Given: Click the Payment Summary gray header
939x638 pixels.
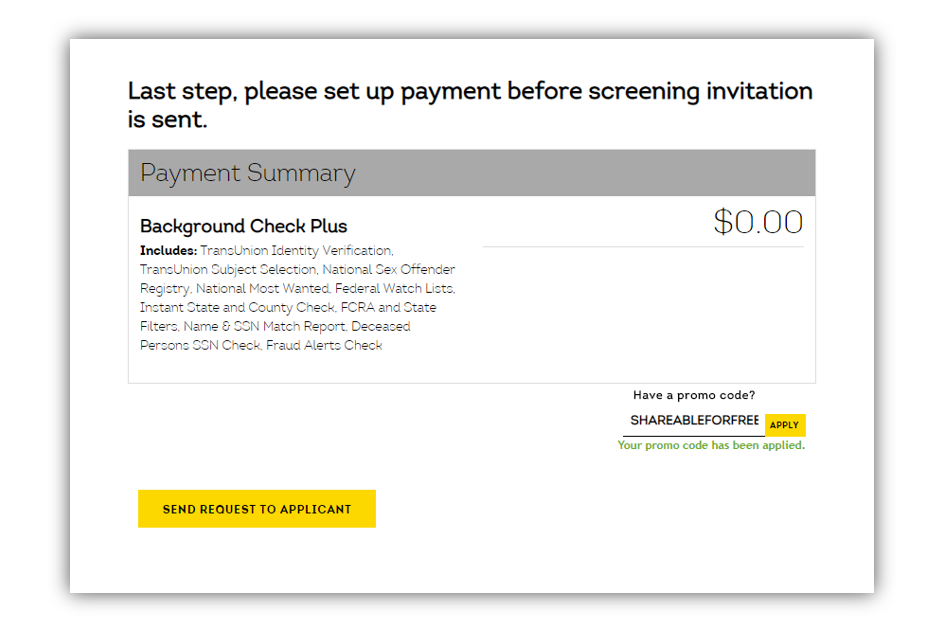Looking at the screenshot, I should tap(471, 173).
